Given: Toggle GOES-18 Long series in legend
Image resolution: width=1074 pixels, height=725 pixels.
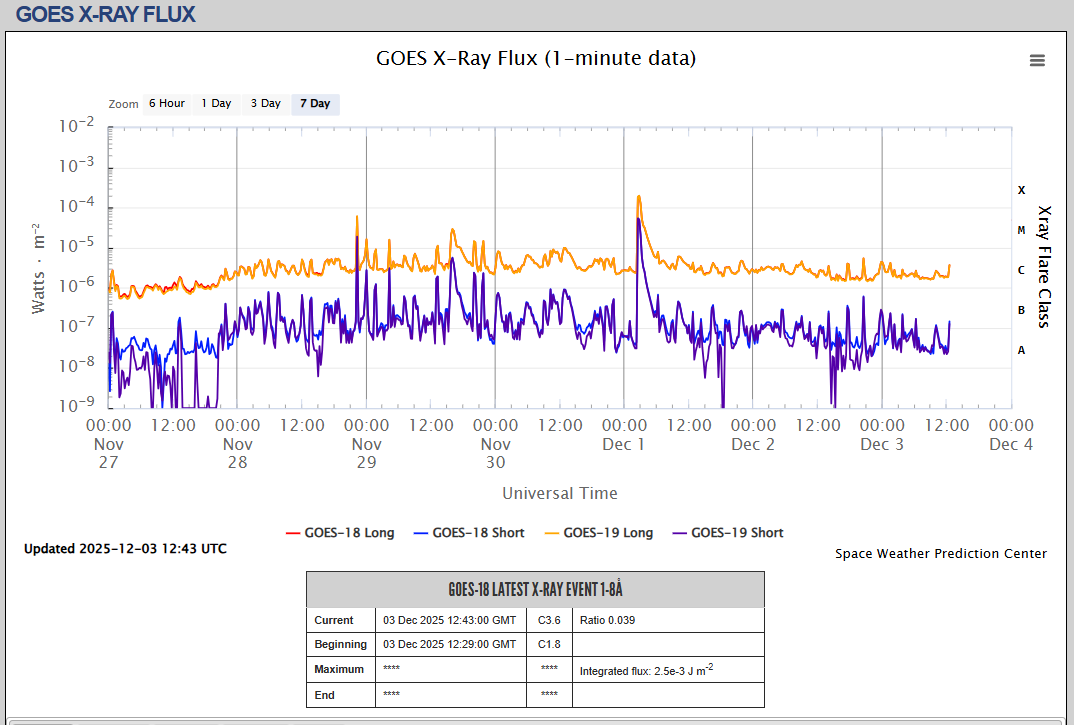Looking at the screenshot, I should click(340, 532).
